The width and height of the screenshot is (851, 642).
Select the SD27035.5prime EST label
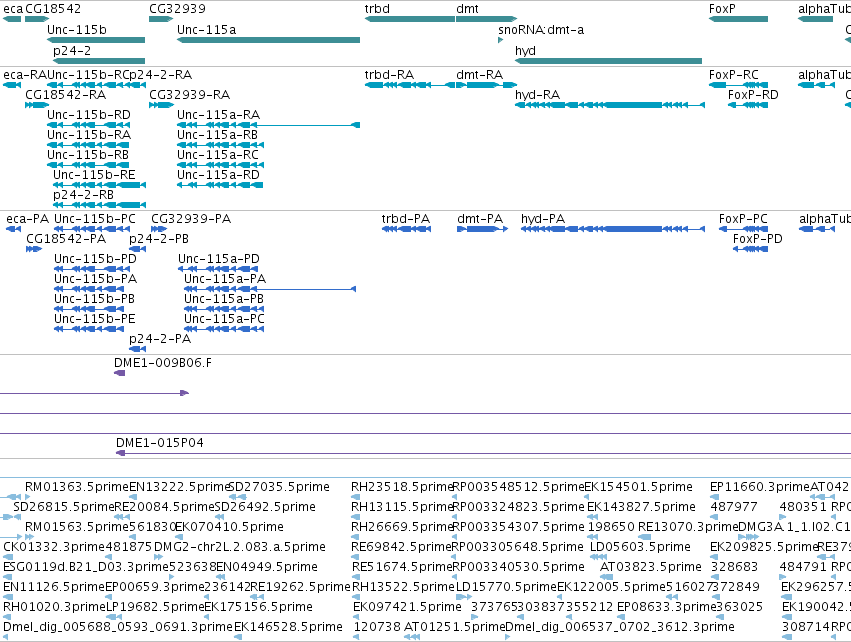point(279,487)
